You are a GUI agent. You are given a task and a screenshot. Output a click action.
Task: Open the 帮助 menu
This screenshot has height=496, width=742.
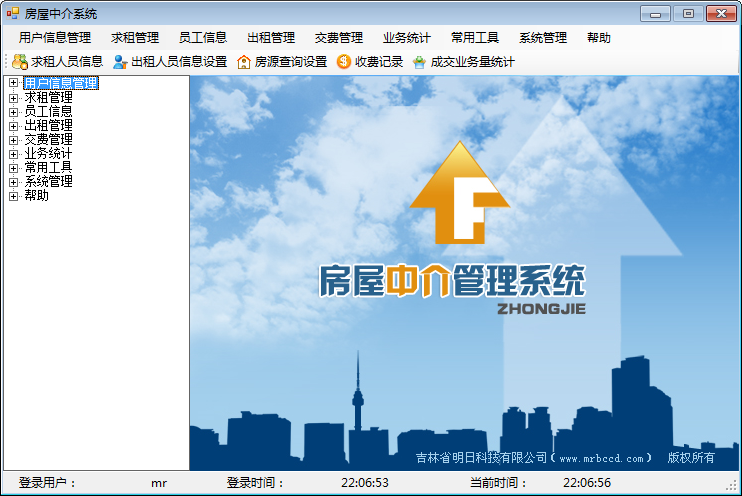pos(599,38)
